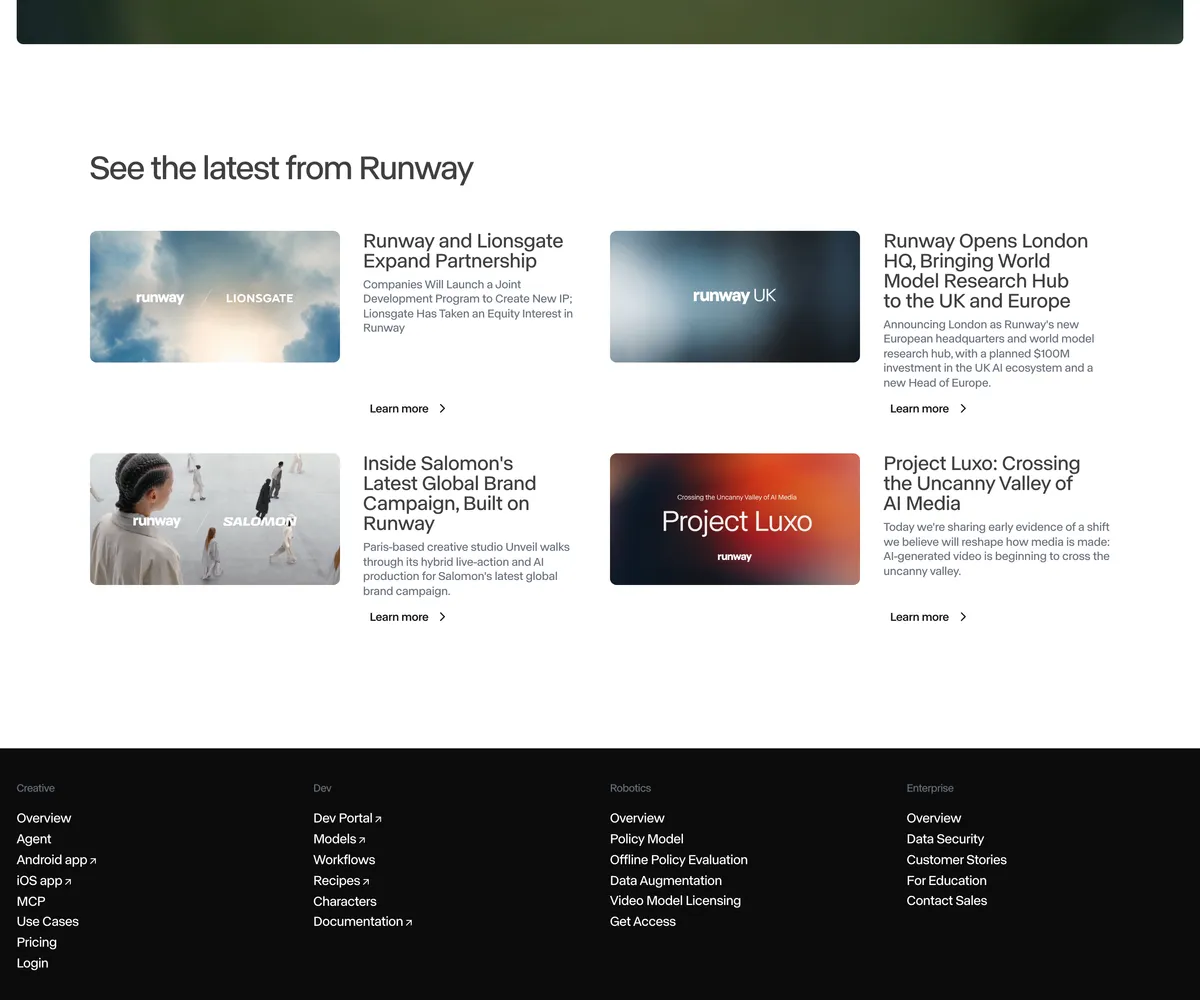Open the Project Luxo thumbnail image
Image resolution: width=1200 pixels, height=1000 pixels.
pyautogui.click(x=735, y=519)
